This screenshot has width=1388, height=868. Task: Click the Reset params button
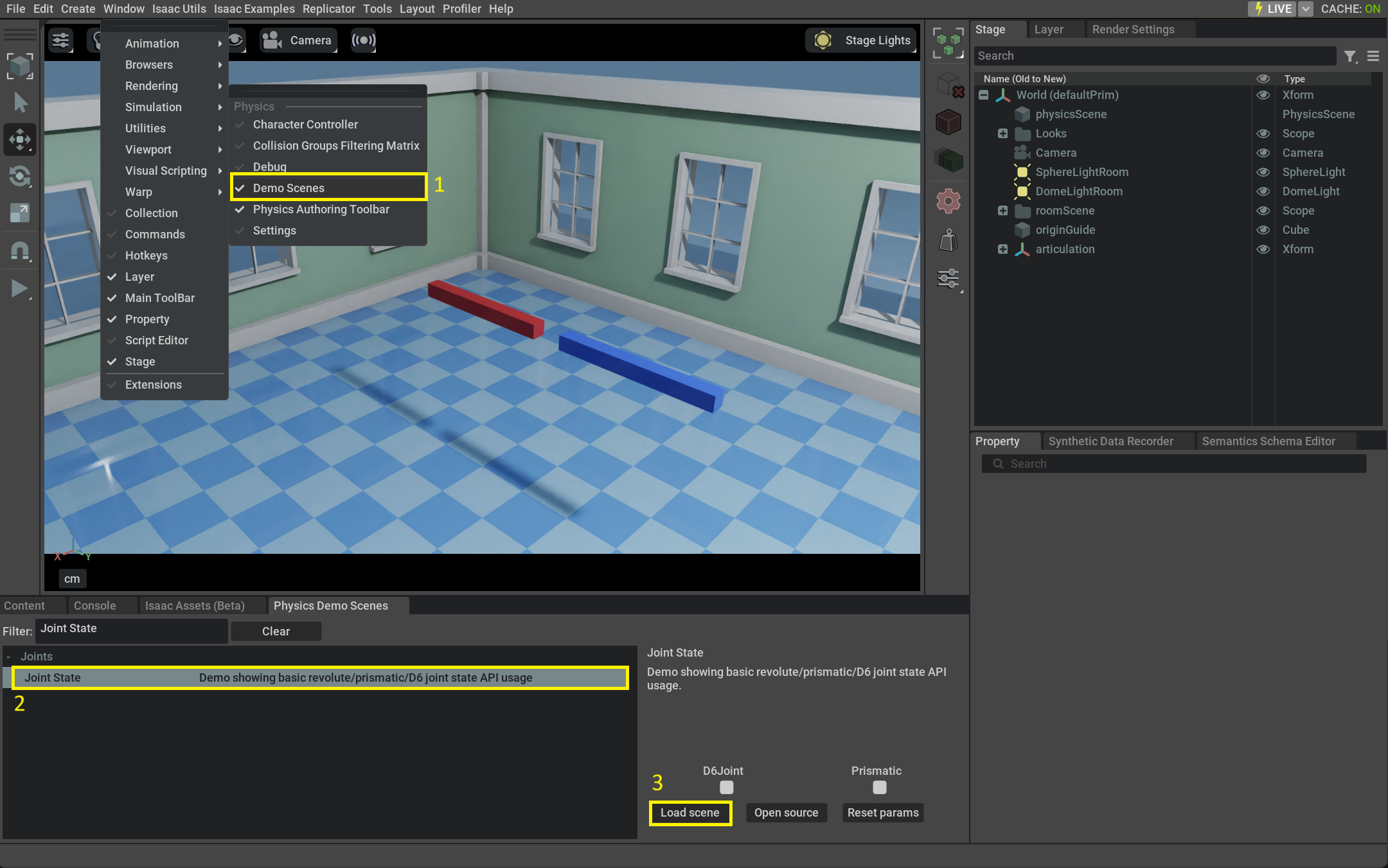(x=883, y=813)
